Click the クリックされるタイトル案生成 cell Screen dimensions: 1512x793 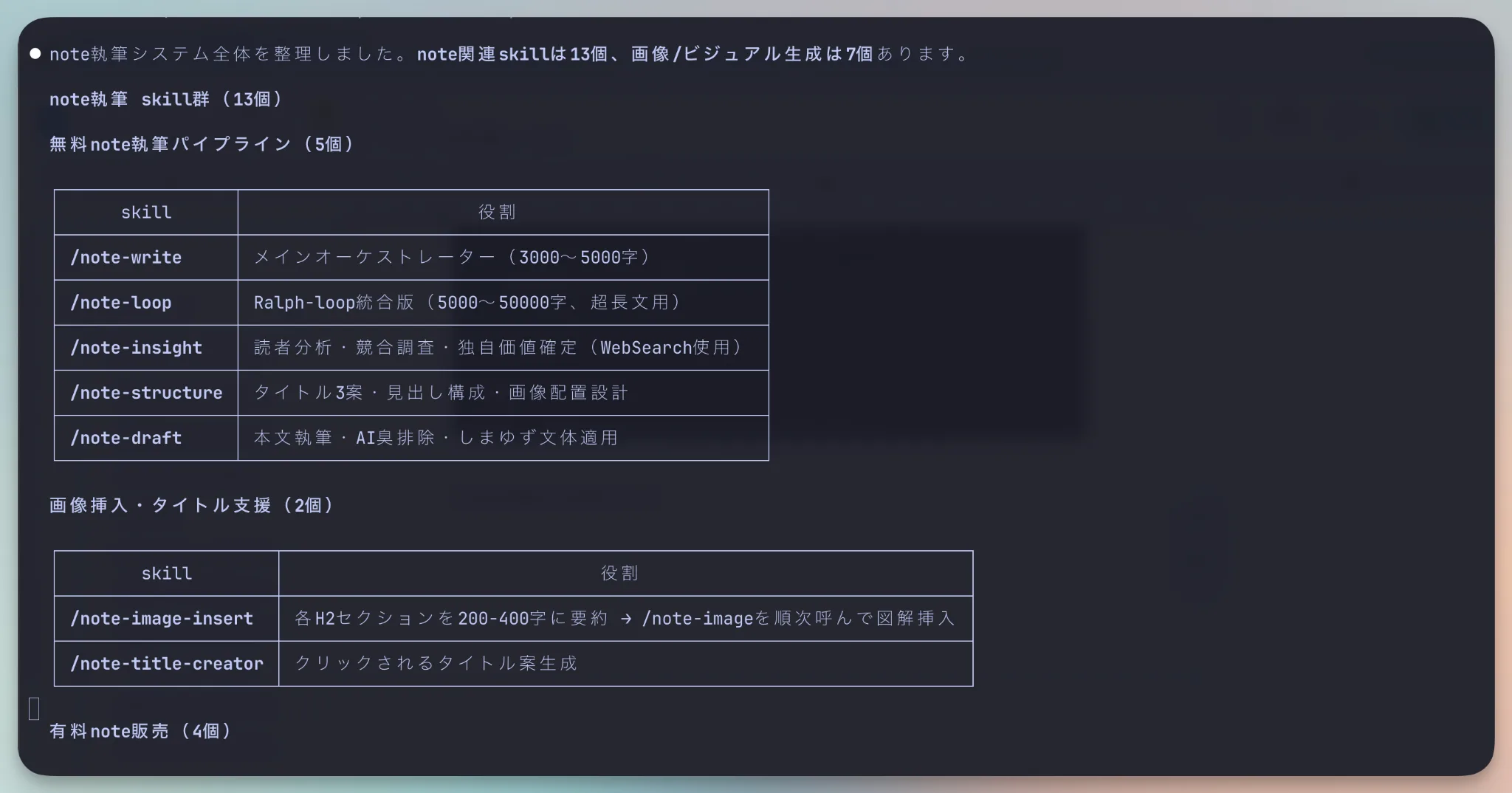(x=626, y=664)
